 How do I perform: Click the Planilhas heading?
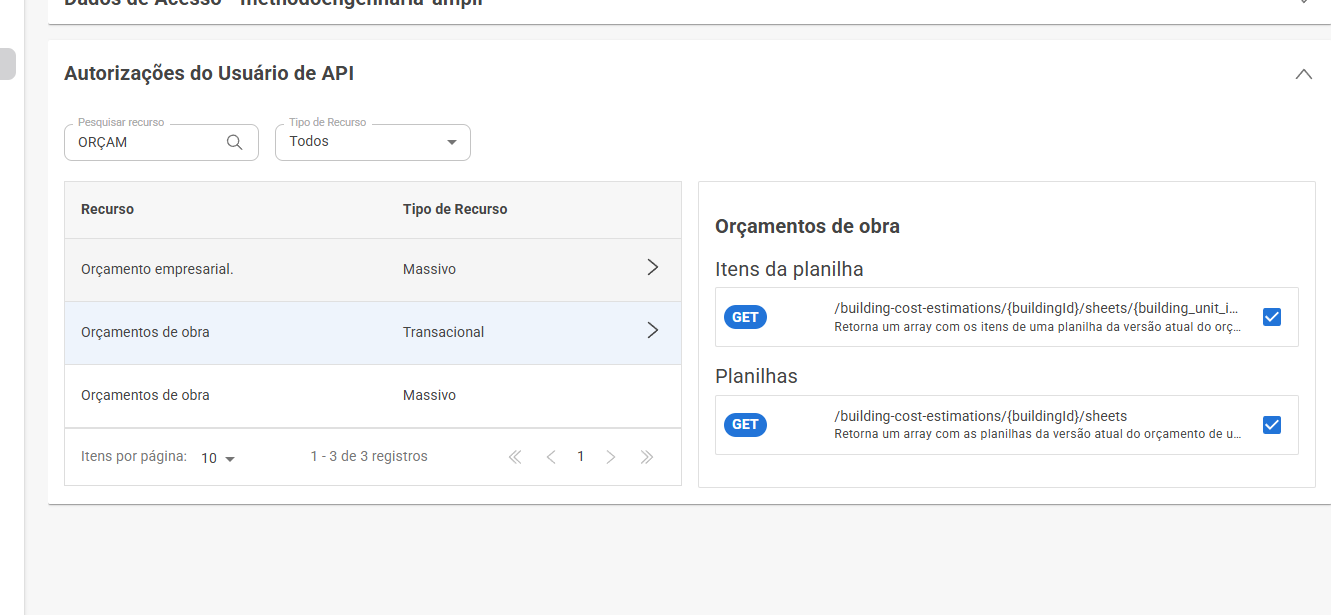point(756,376)
